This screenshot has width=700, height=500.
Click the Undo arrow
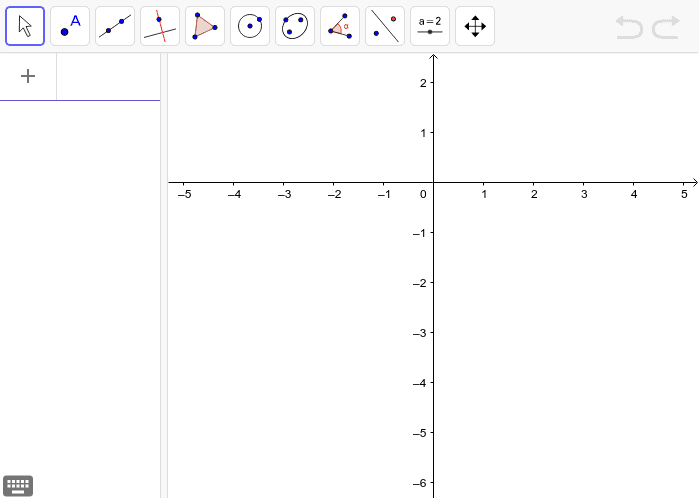pyautogui.click(x=629, y=27)
